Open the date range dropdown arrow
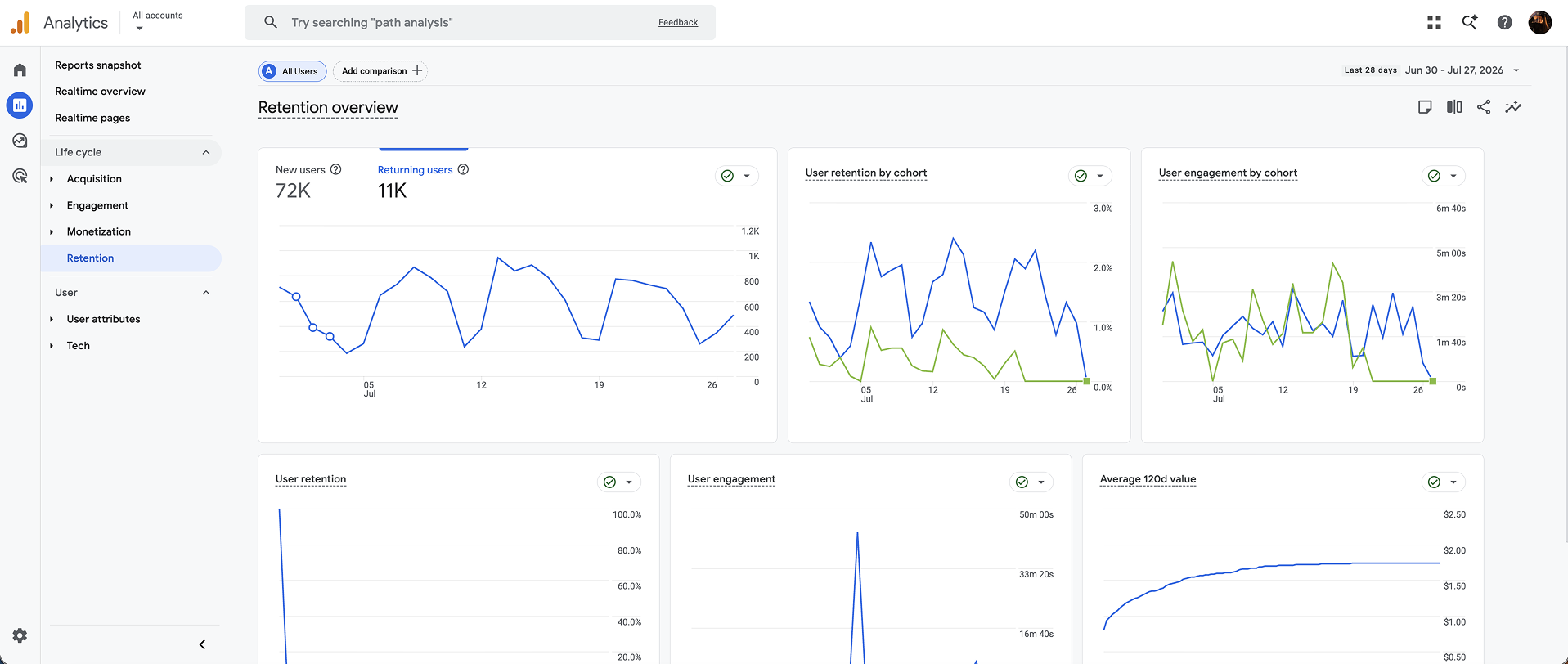1568x664 pixels. pyautogui.click(x=1516, y=70)
